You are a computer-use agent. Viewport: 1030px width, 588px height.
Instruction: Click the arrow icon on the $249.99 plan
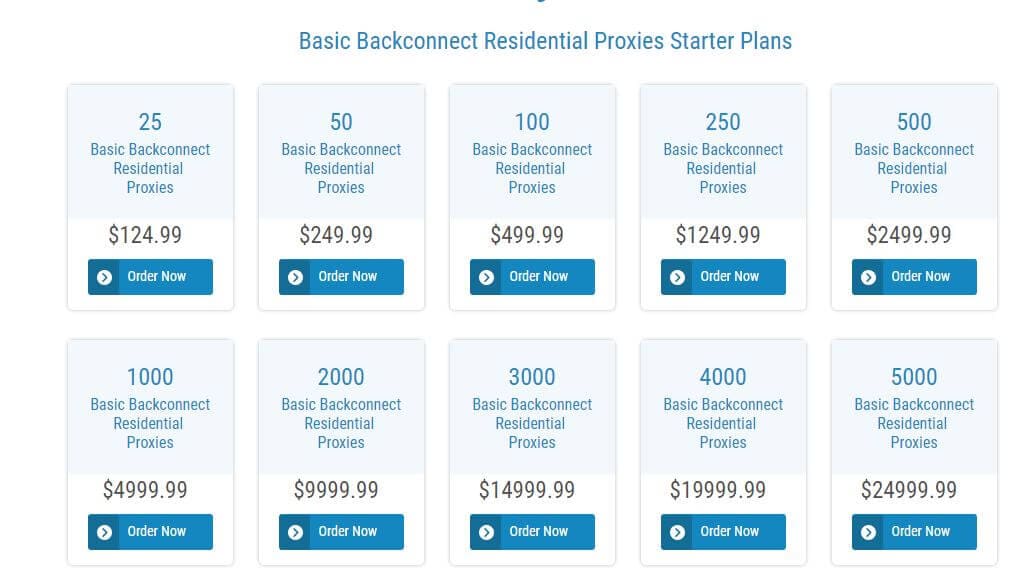[296, 277]
